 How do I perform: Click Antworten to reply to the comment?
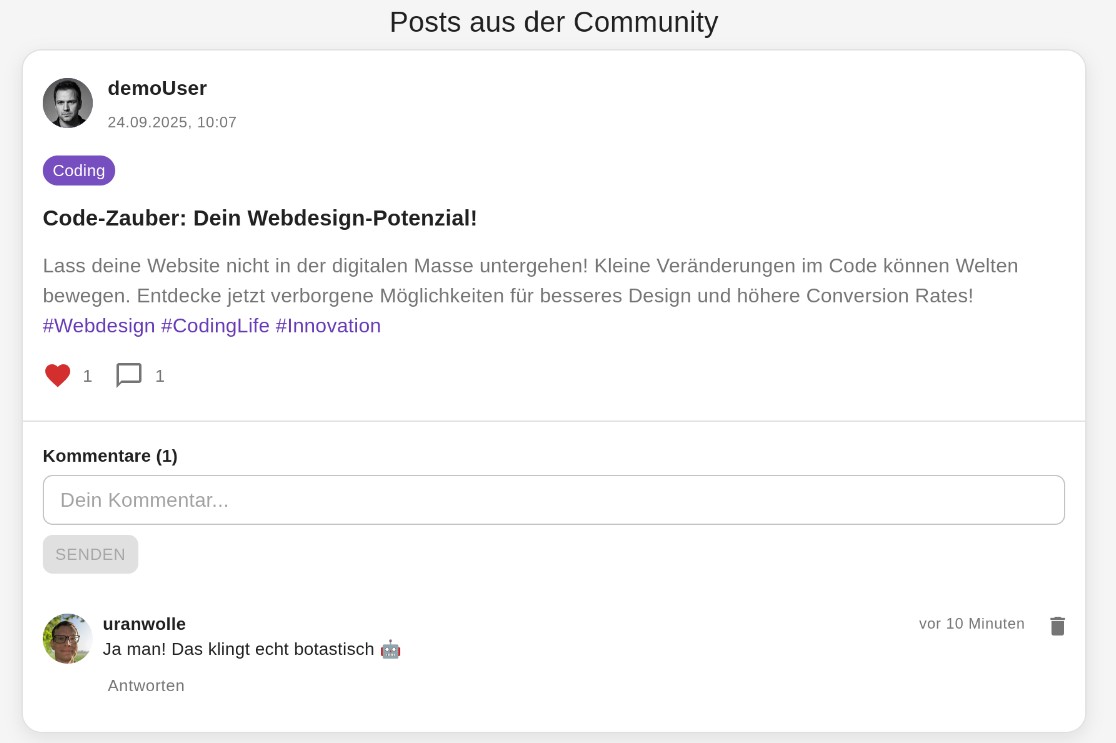pos(146,686)
